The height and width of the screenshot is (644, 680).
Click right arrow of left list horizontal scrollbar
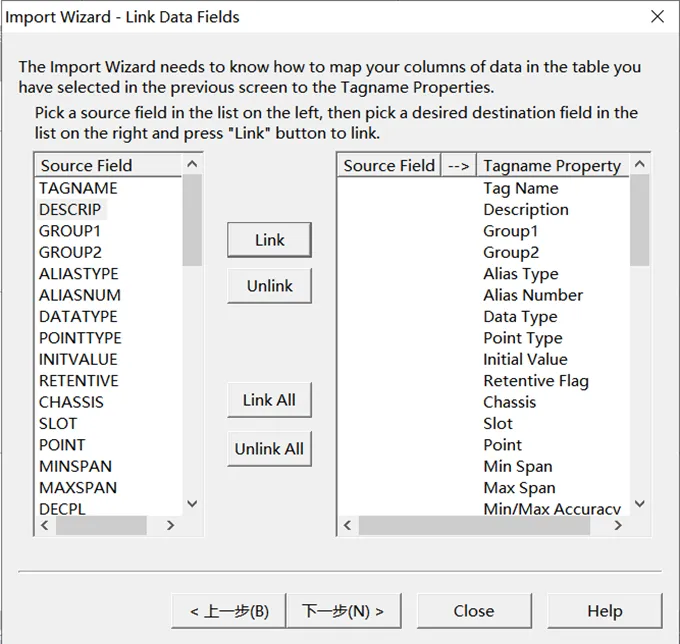(x=170, y=526)
